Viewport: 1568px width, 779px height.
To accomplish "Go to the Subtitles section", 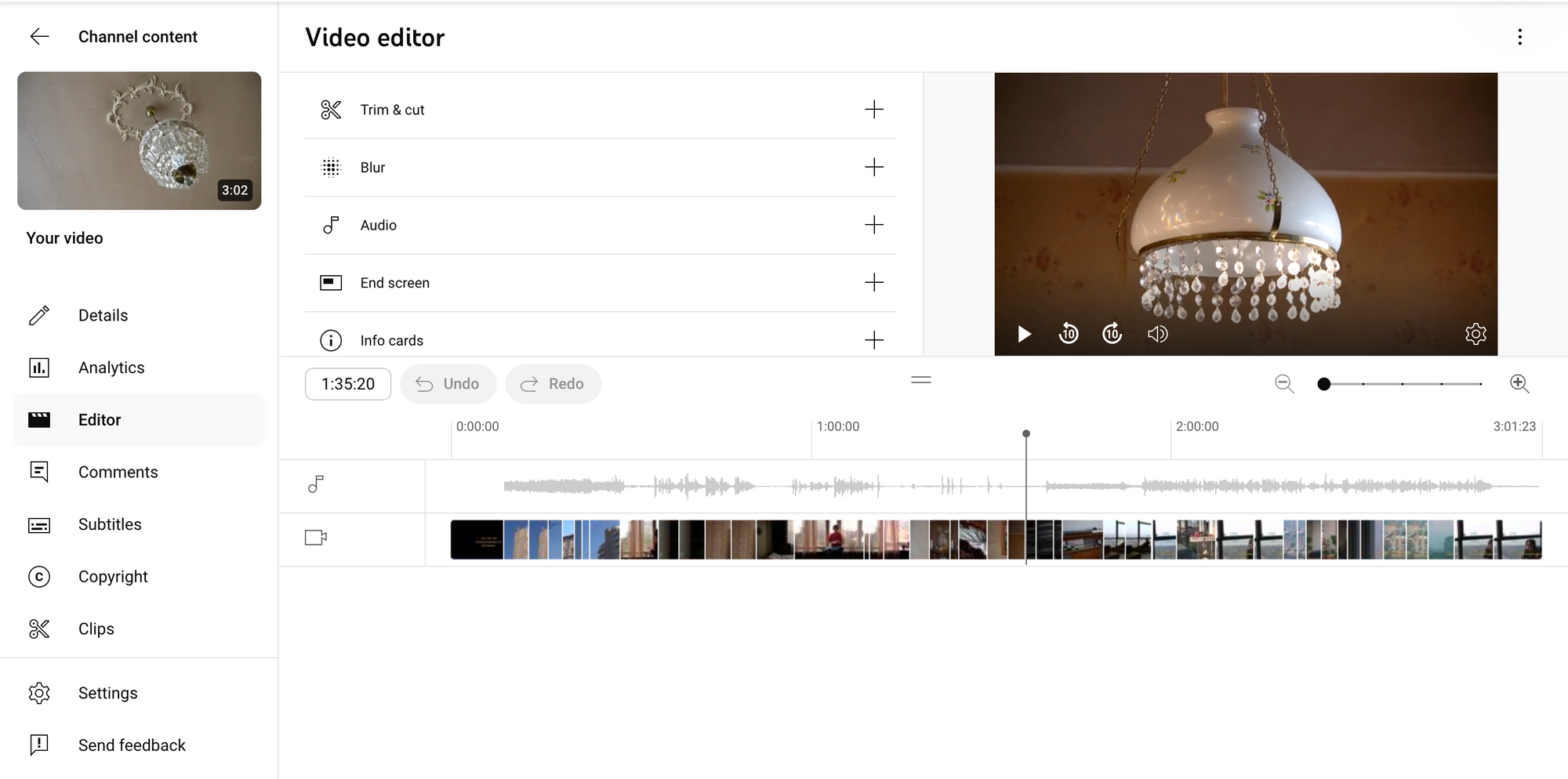I will [x=110, y=524].
